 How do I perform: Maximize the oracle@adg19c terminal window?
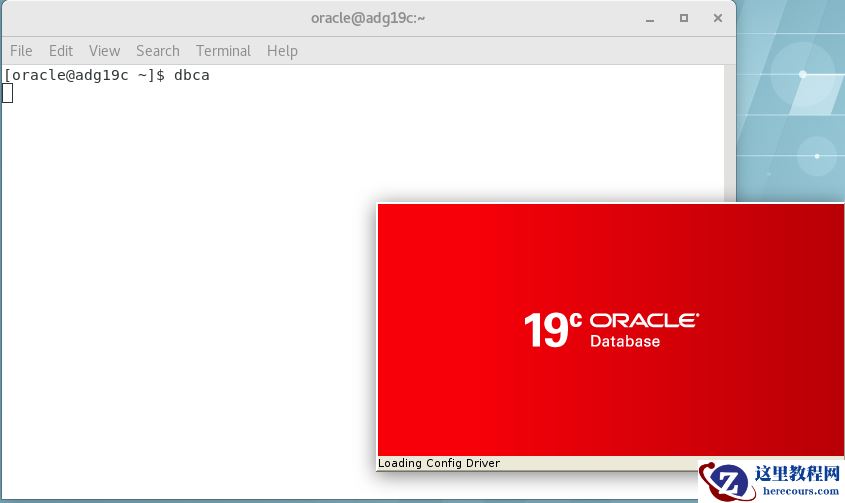point(683,18)
